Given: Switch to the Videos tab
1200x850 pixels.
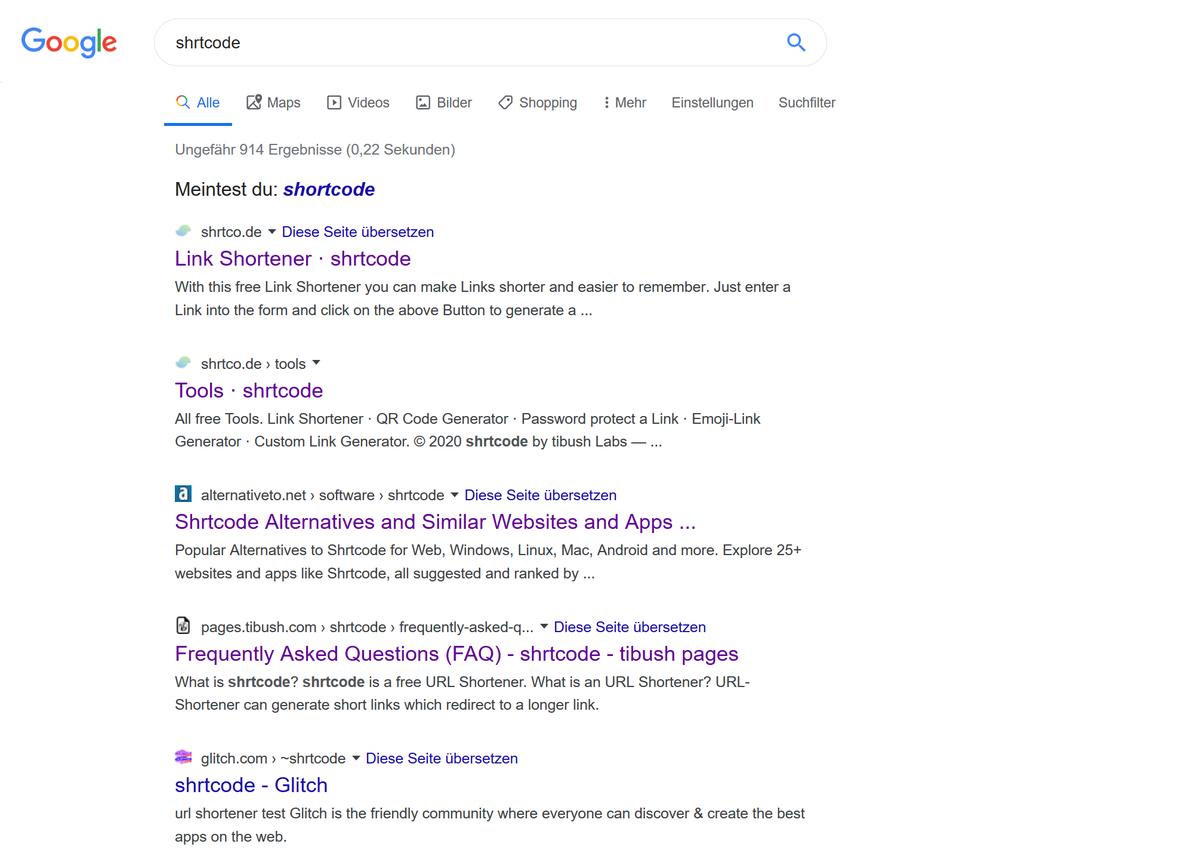Looking at the screenshot, I should 358,102.
